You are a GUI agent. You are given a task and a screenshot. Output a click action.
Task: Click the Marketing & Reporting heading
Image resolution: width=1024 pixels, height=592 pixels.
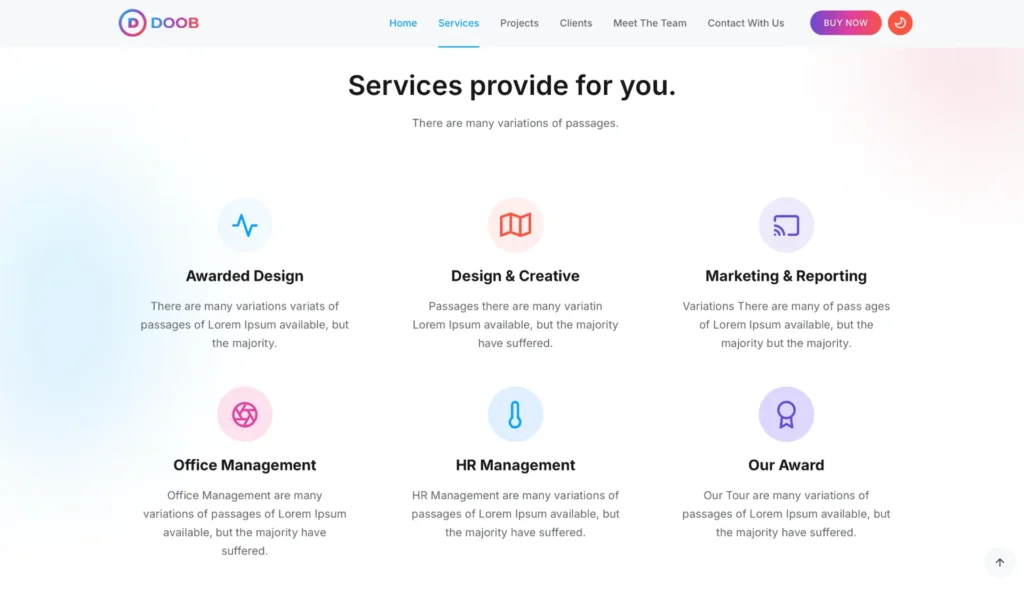coord(786,276)
